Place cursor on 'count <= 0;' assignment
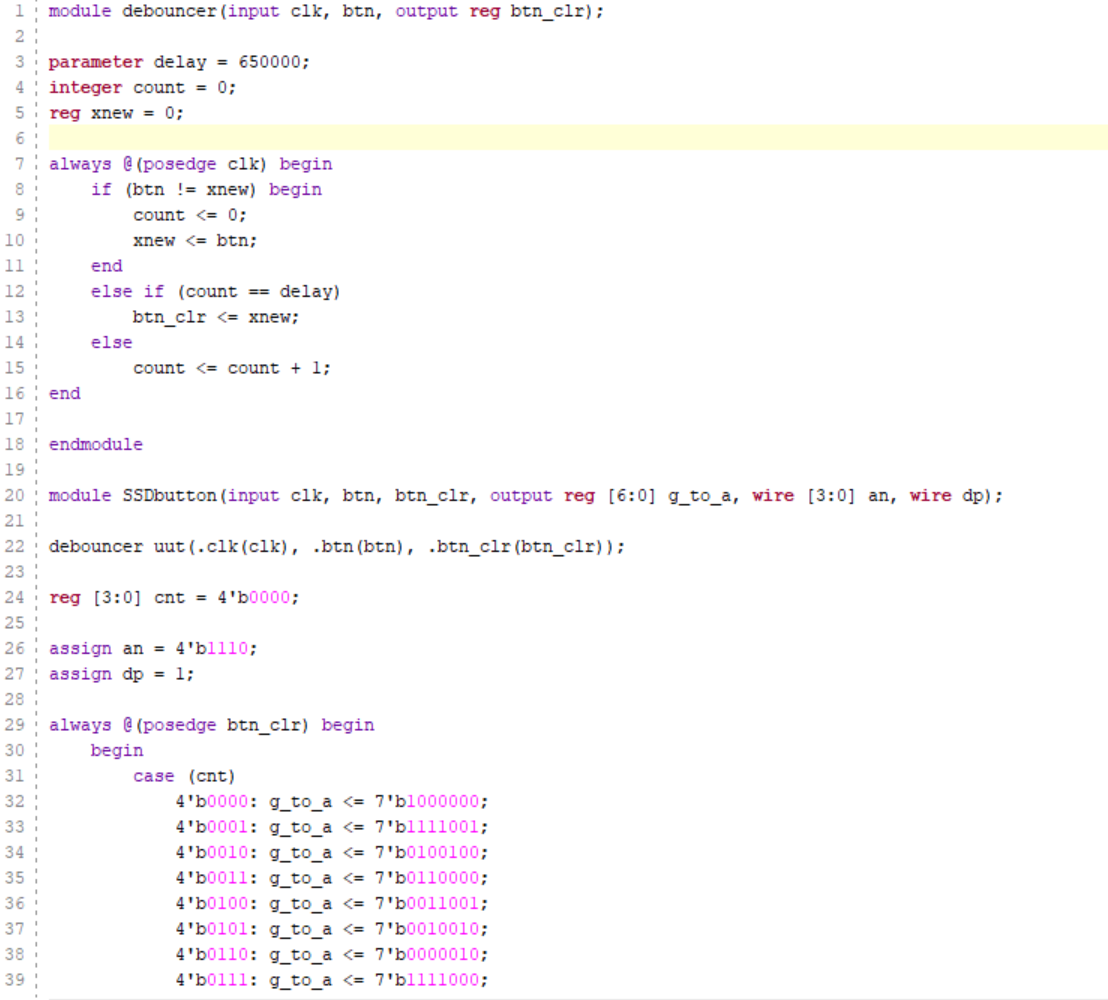This screenshot has width=1108, height=1000. pyautogui.click(x=189, y=215)
